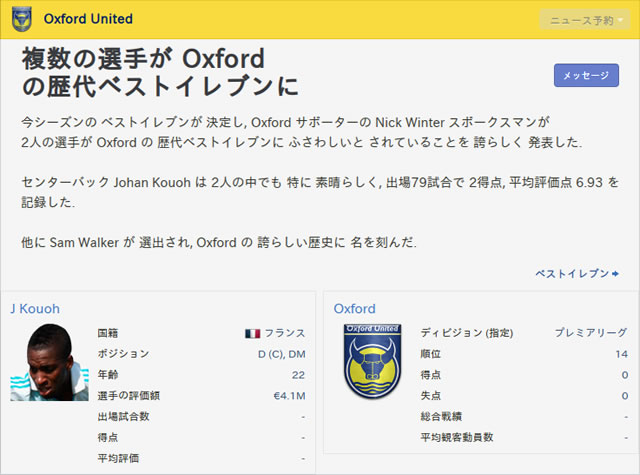This screenshot has height=475, width=640.
Task: Click the large Oxford United club badge
Action: (x=372, y=361)
